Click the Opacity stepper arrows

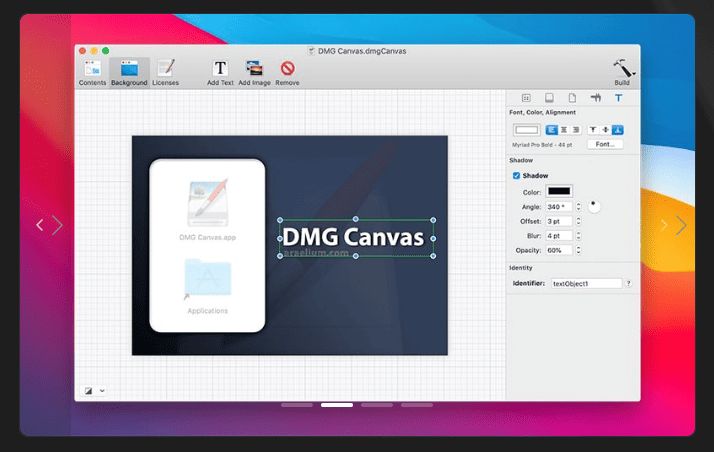click(x=578, y=250)
